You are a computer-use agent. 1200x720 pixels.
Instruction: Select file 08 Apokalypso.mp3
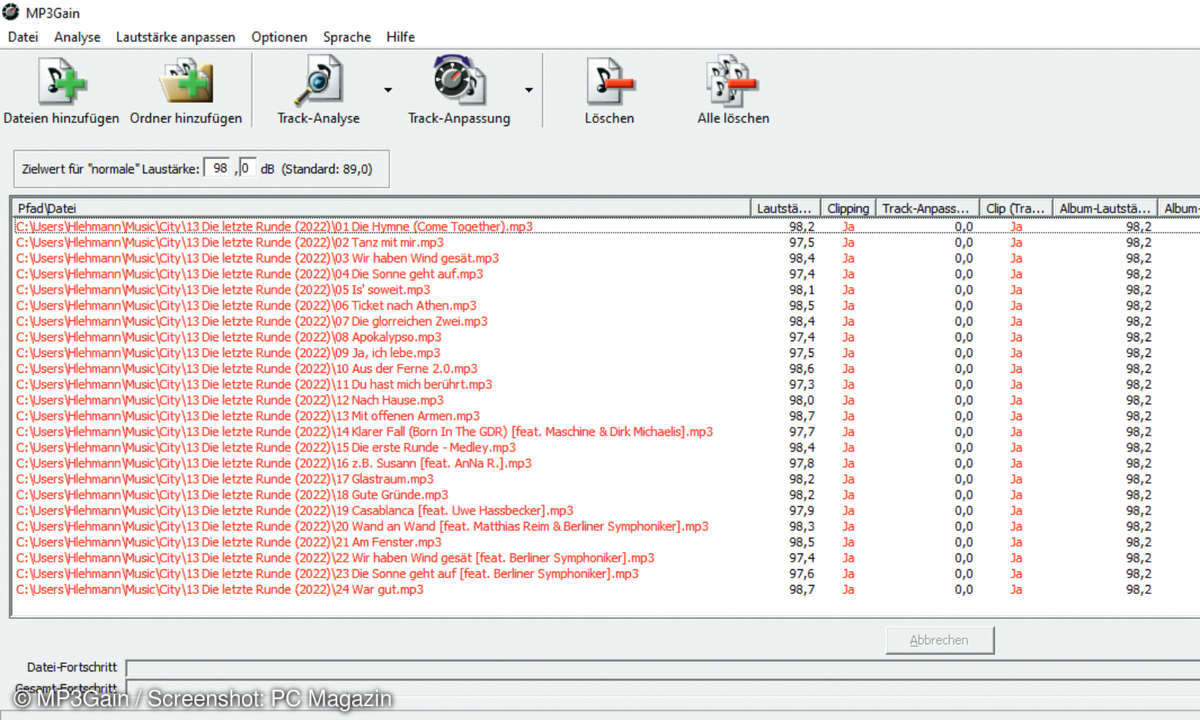(229, 337)
